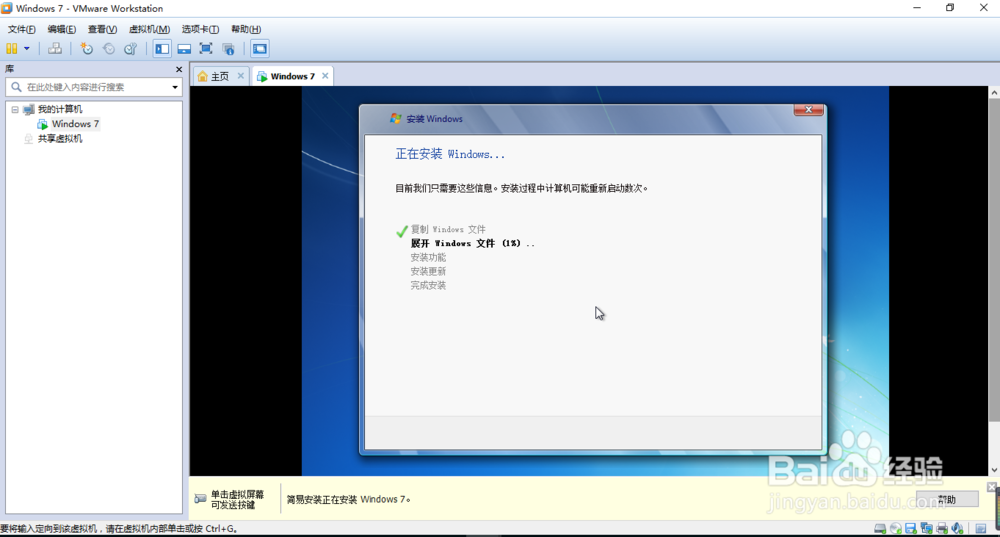Minimize the VMware Workstation window

pyautogui.click(x=917, y=8)
